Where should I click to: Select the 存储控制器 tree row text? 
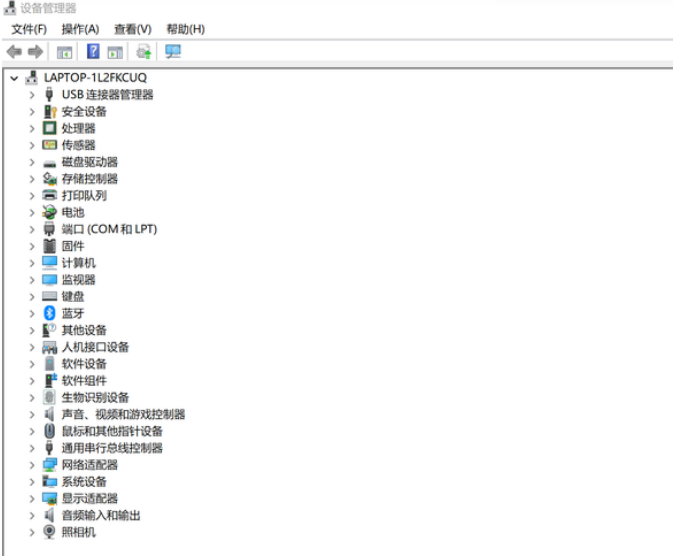point(90,179)
